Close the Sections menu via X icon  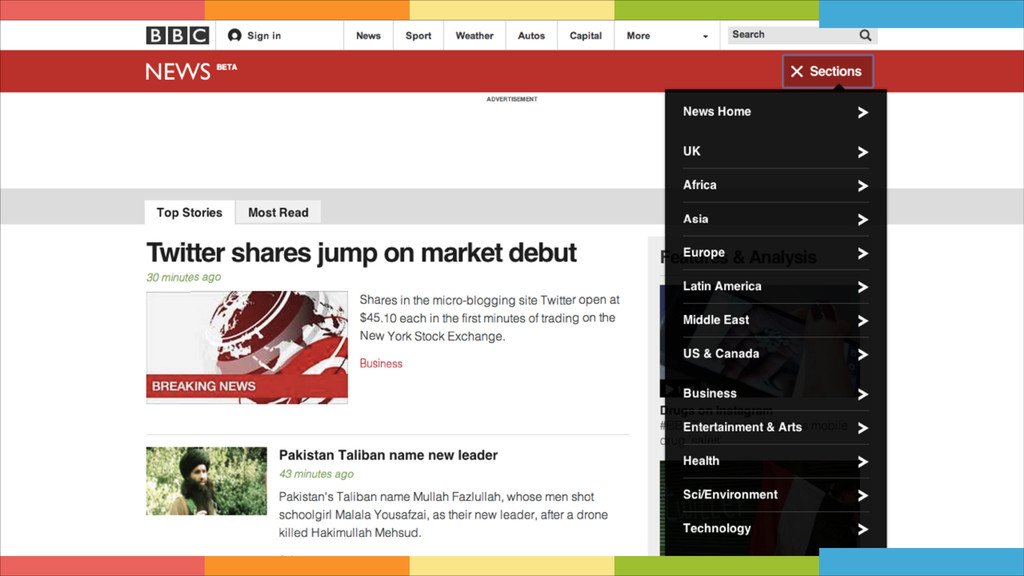[x=797, y=71]
